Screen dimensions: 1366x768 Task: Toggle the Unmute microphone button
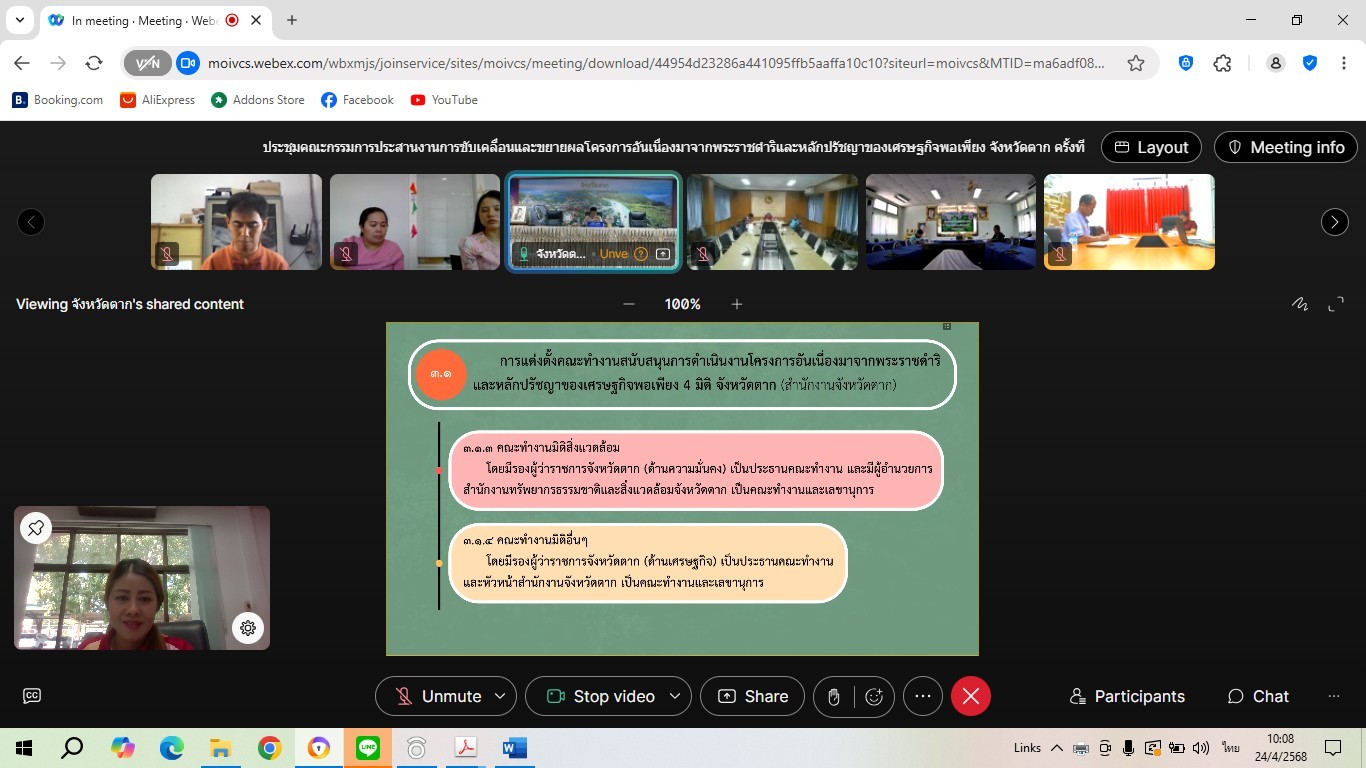pos(437,696)
